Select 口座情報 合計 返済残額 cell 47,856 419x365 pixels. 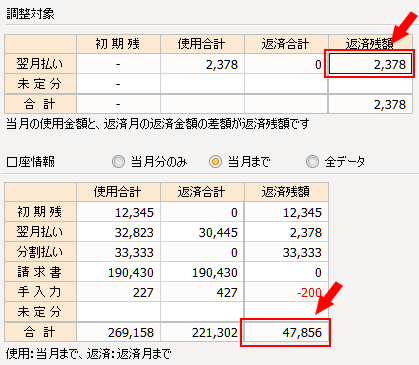pos(286,332)
